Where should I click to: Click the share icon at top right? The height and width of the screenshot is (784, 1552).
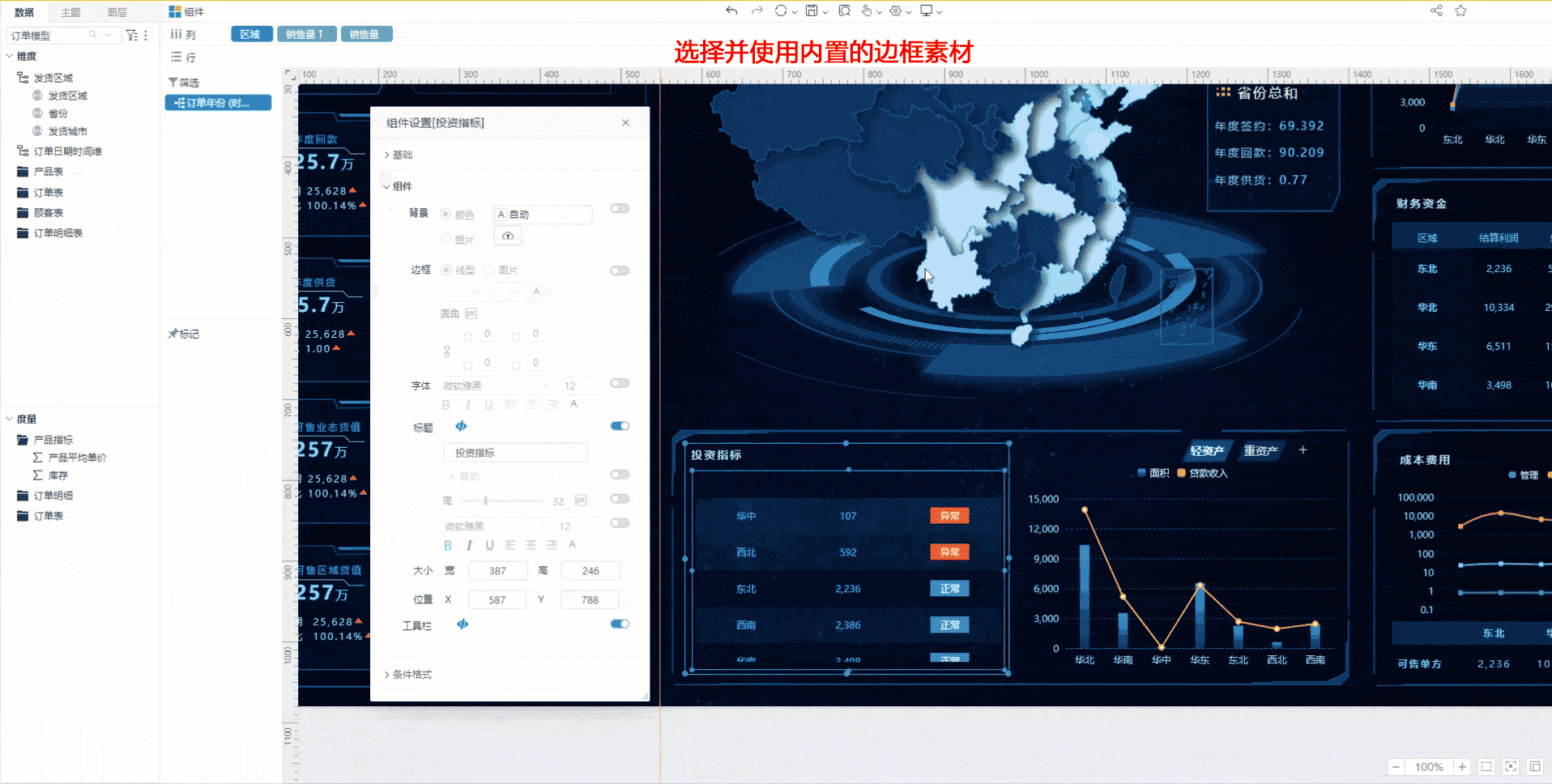pyautogui.click(x=1436, y=11)
